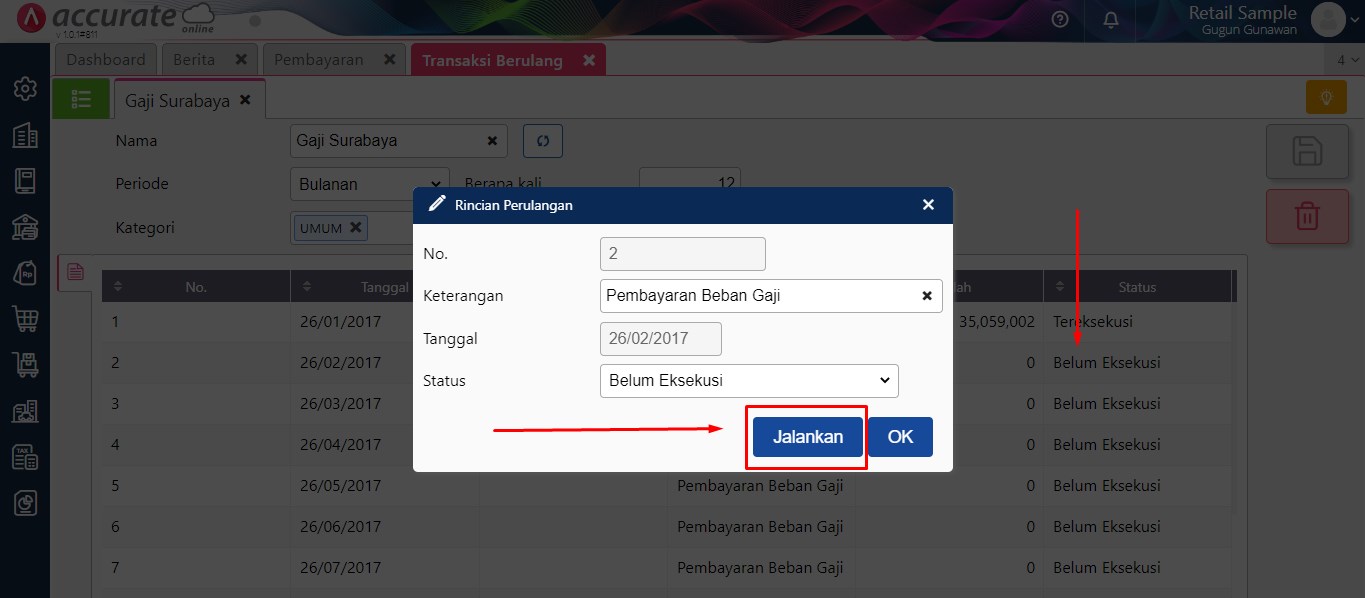Viewport: 1365px width, 598px height.
Task: Click the refresh icon beside Nama field
Action: [543, 141]
